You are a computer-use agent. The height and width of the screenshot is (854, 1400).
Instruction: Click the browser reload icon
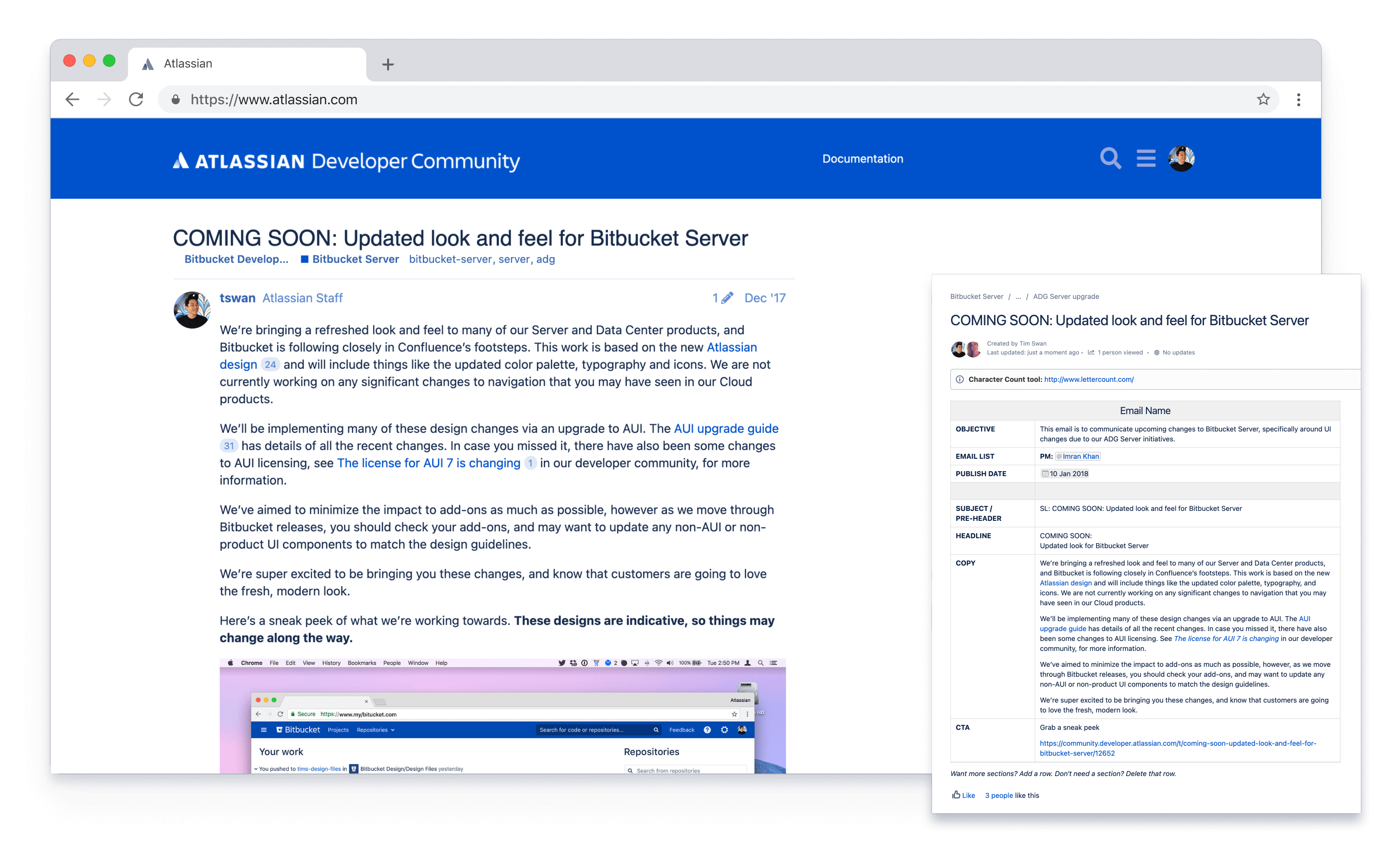[x=136, y=99]
